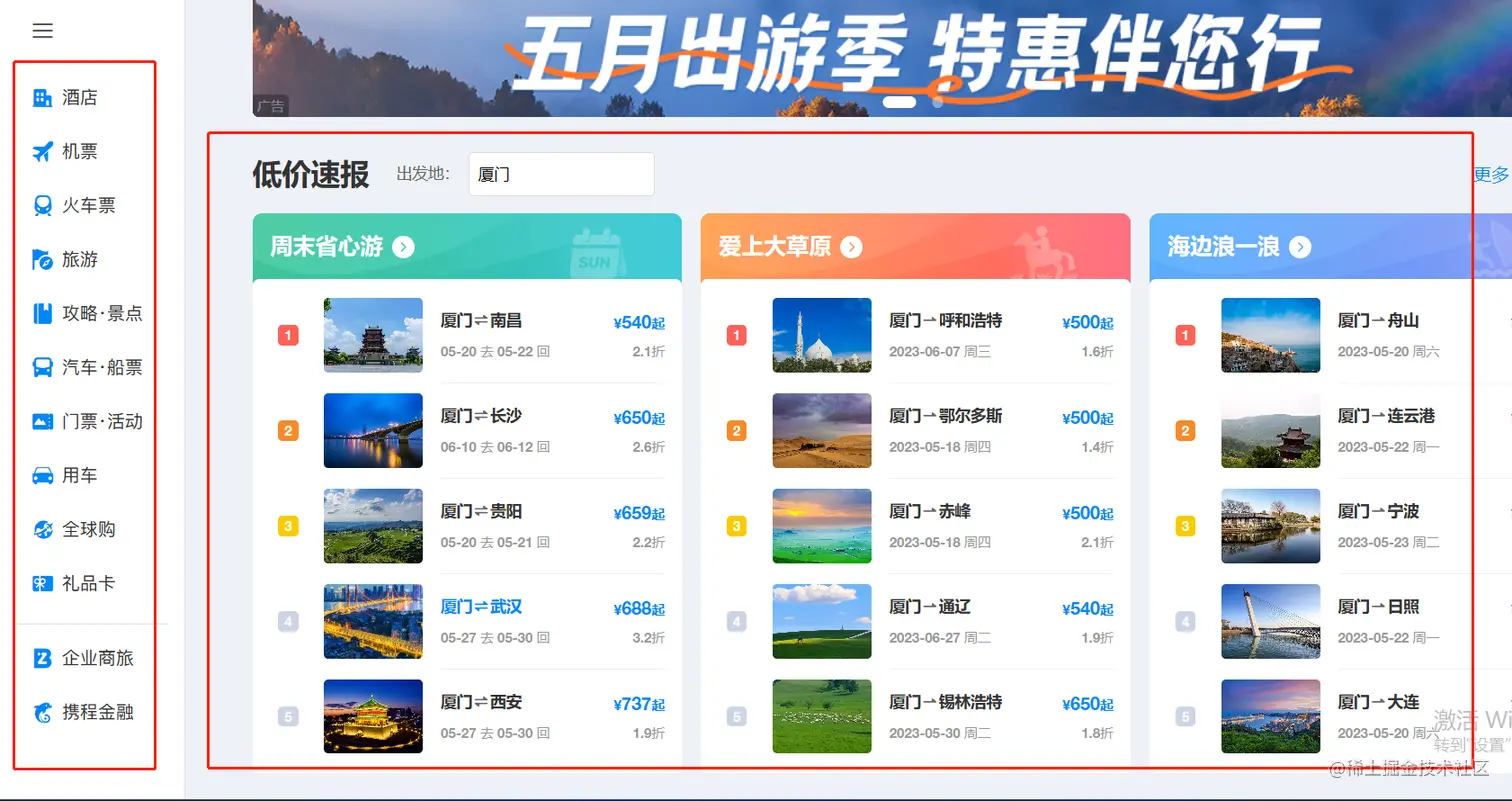Click the 汽车·船票 bus and ferry icon
The height and width of the screenshot is (801, 1512).
click(x=40, y=367)
